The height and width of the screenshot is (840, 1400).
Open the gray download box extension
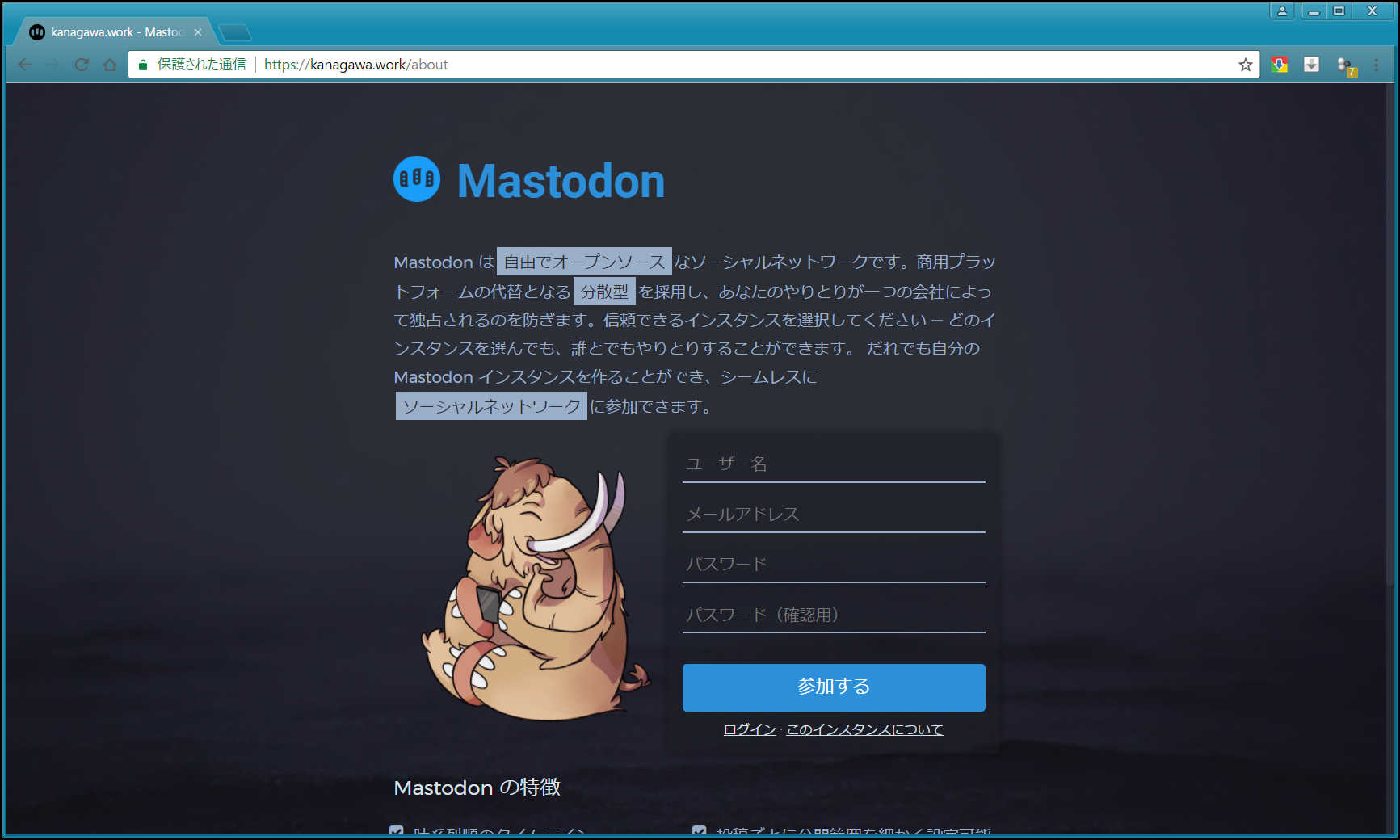1311,65
